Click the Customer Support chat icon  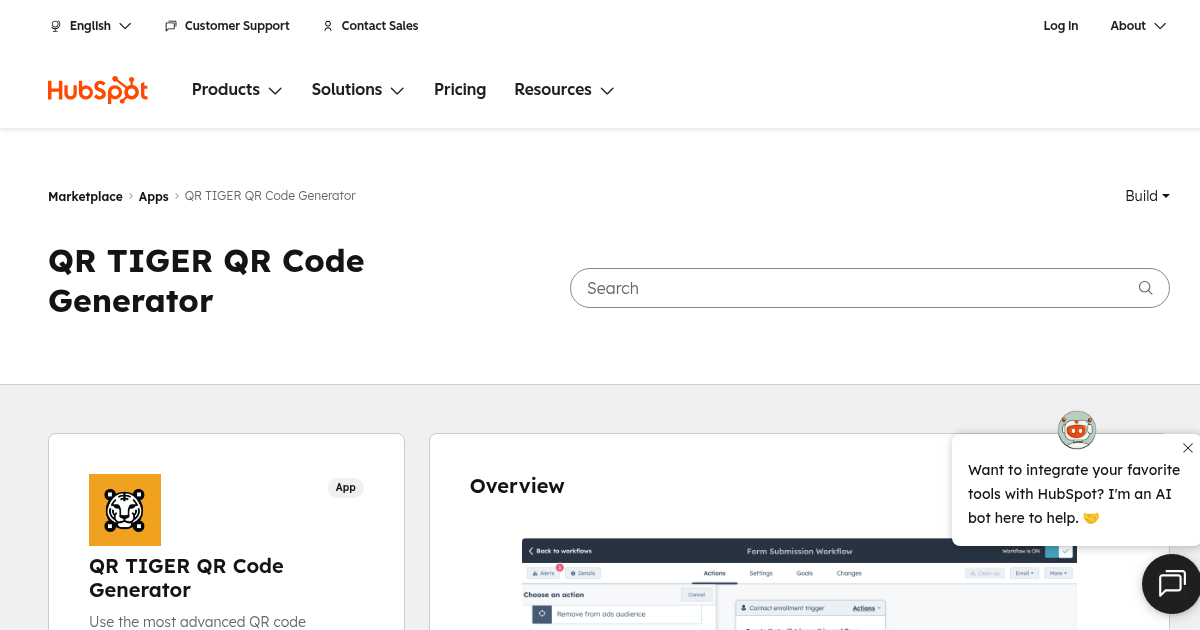(x=171, y=26)
